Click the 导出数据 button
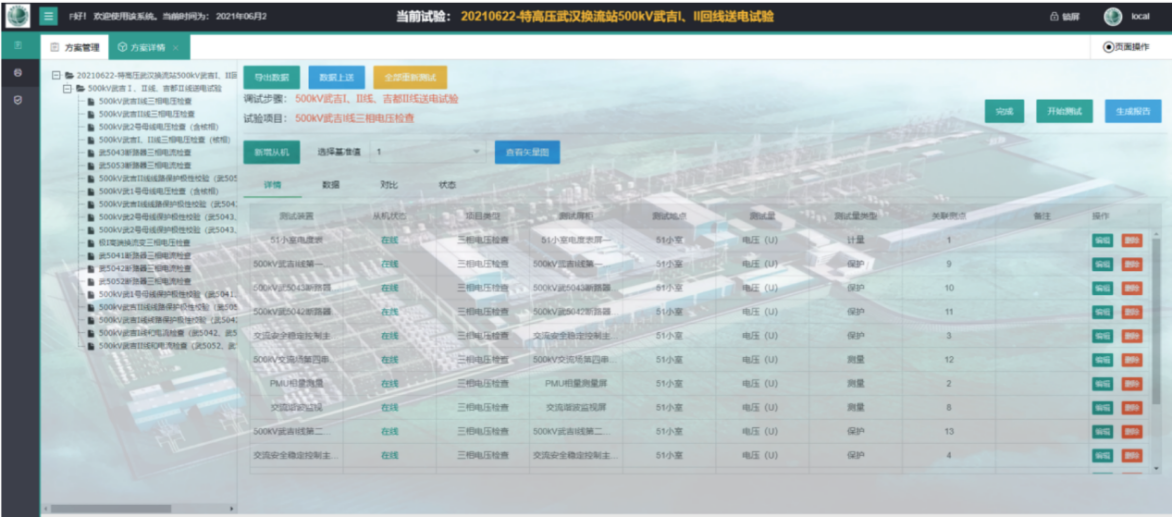The height and width of the screenshot is (517, 1172). click(x=271, y=77)
